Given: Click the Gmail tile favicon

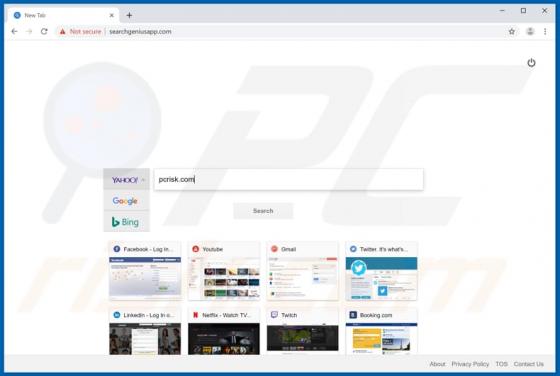Looking at the screenshot, I should [x=274, y=249].
